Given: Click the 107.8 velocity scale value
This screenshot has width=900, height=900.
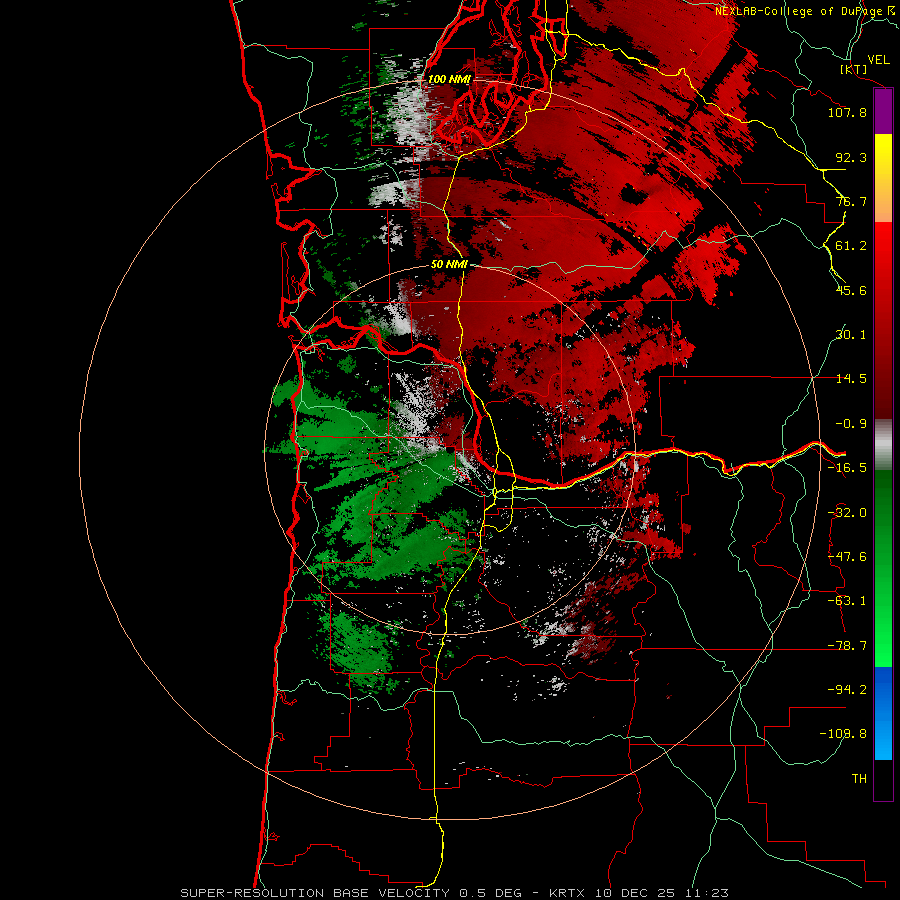Looking at the screenshot, I should coord(847,112).
